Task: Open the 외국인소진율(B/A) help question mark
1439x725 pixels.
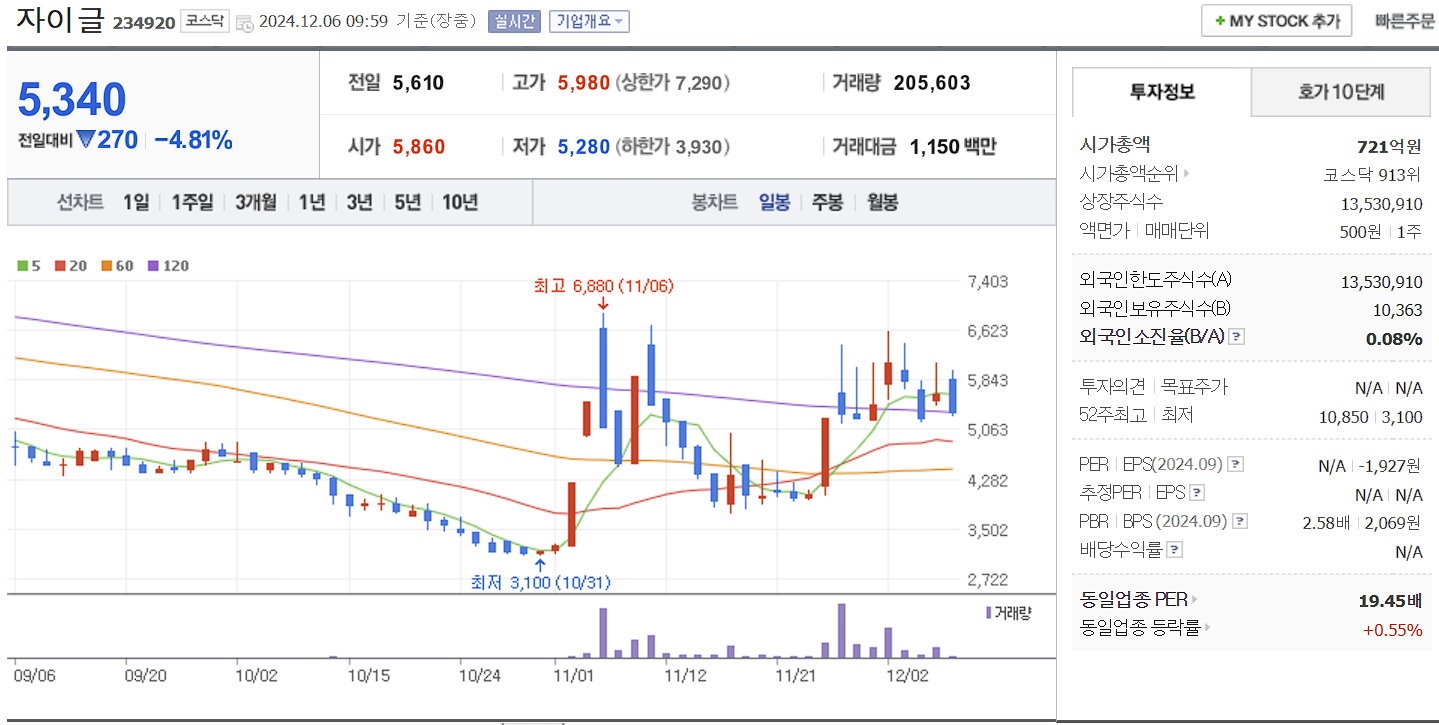Action: [x=1234, y=337]
